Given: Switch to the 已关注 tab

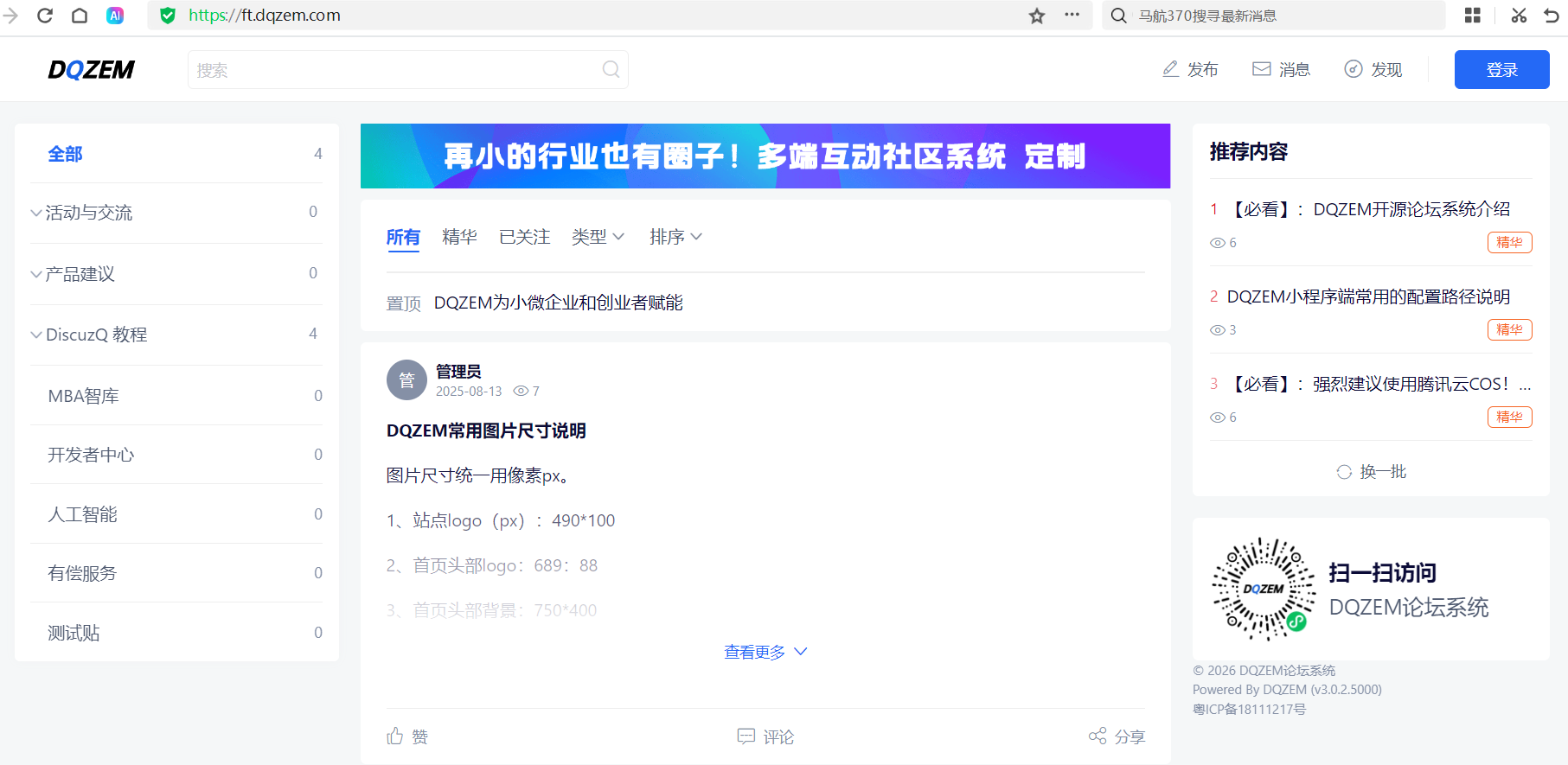Looking at the screenshot, I should point(524,237).
